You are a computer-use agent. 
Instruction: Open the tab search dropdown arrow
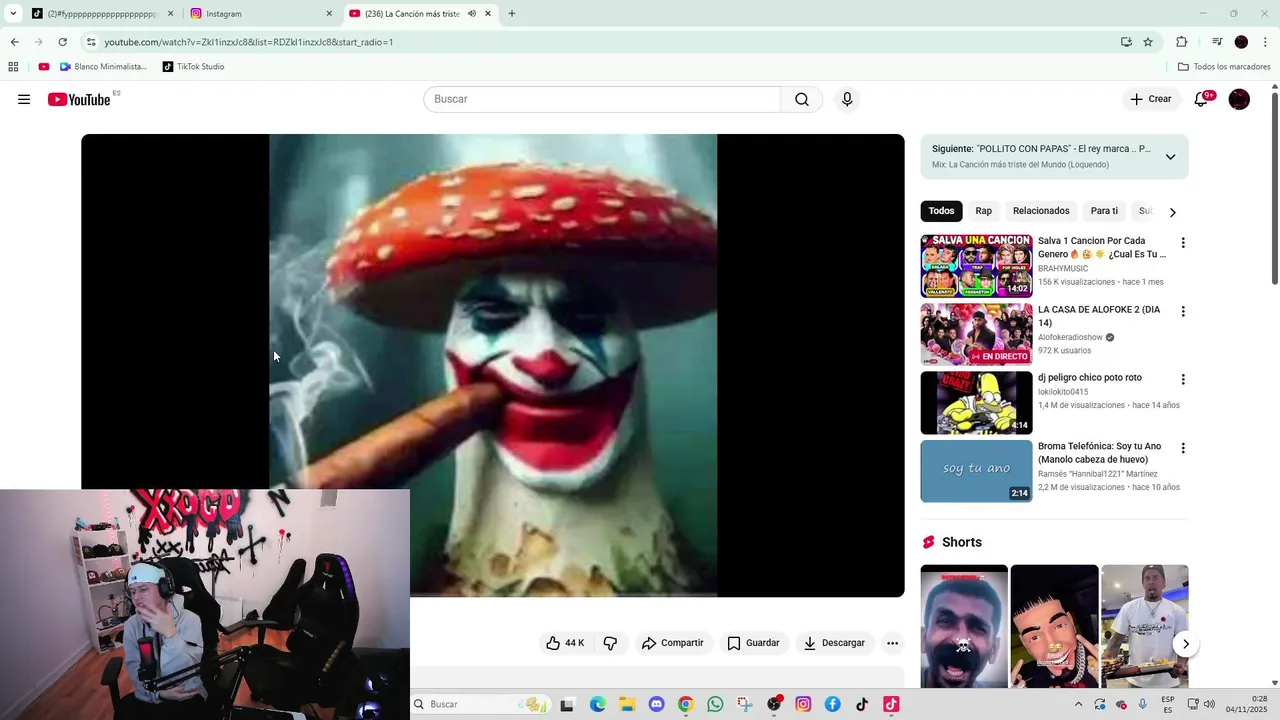[x=13, y=14]
